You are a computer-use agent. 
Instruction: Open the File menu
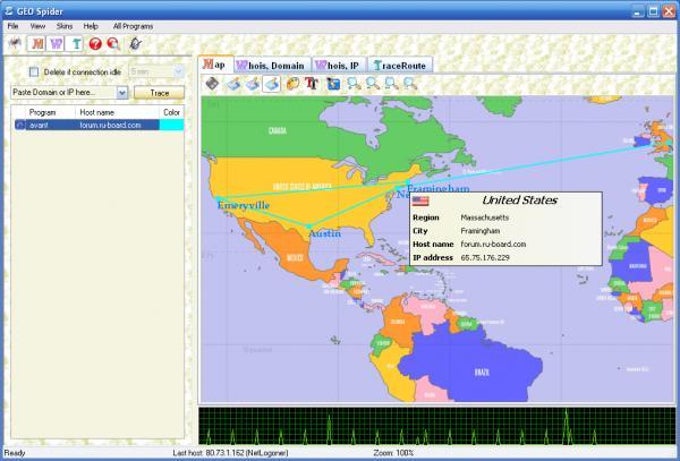coord(13,26)
